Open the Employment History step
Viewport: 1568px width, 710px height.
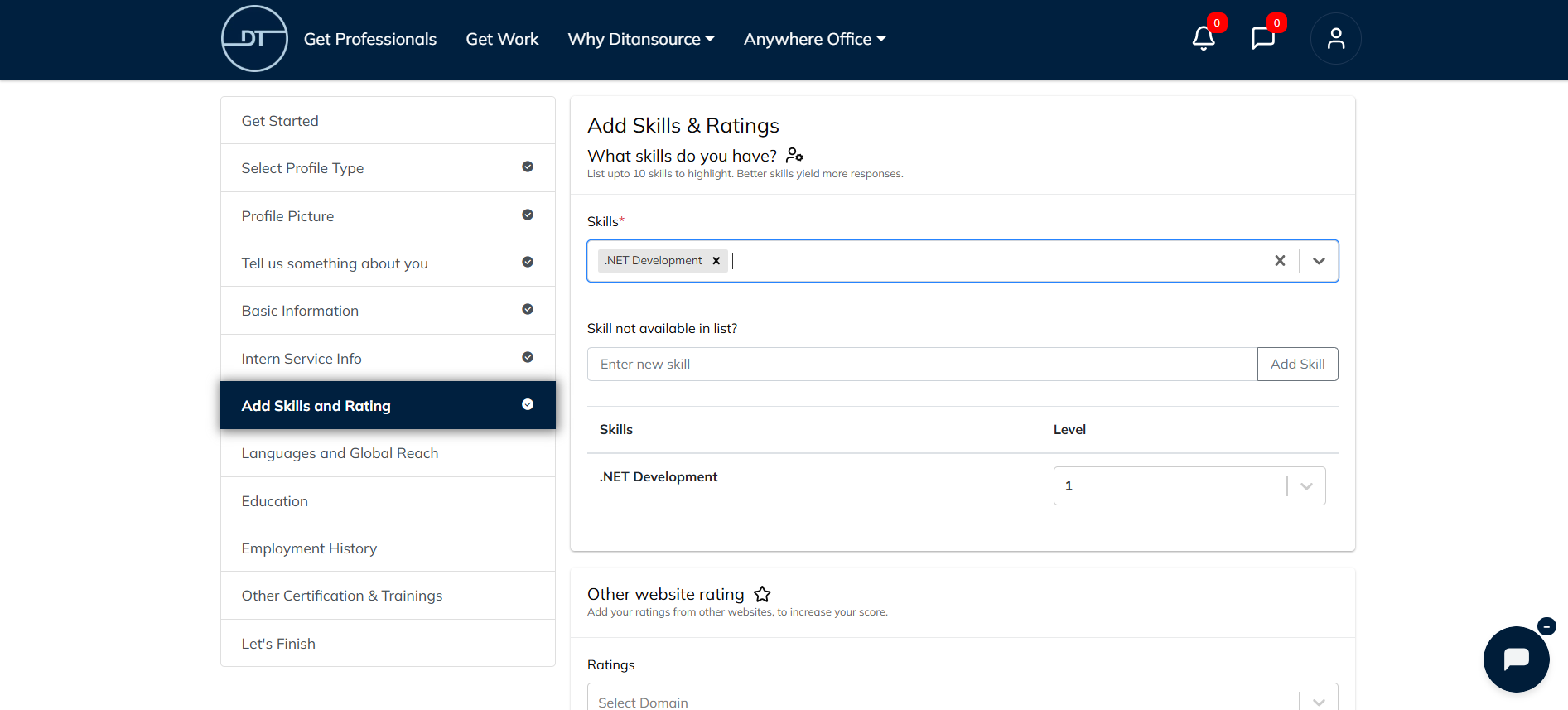pos(388,548)
